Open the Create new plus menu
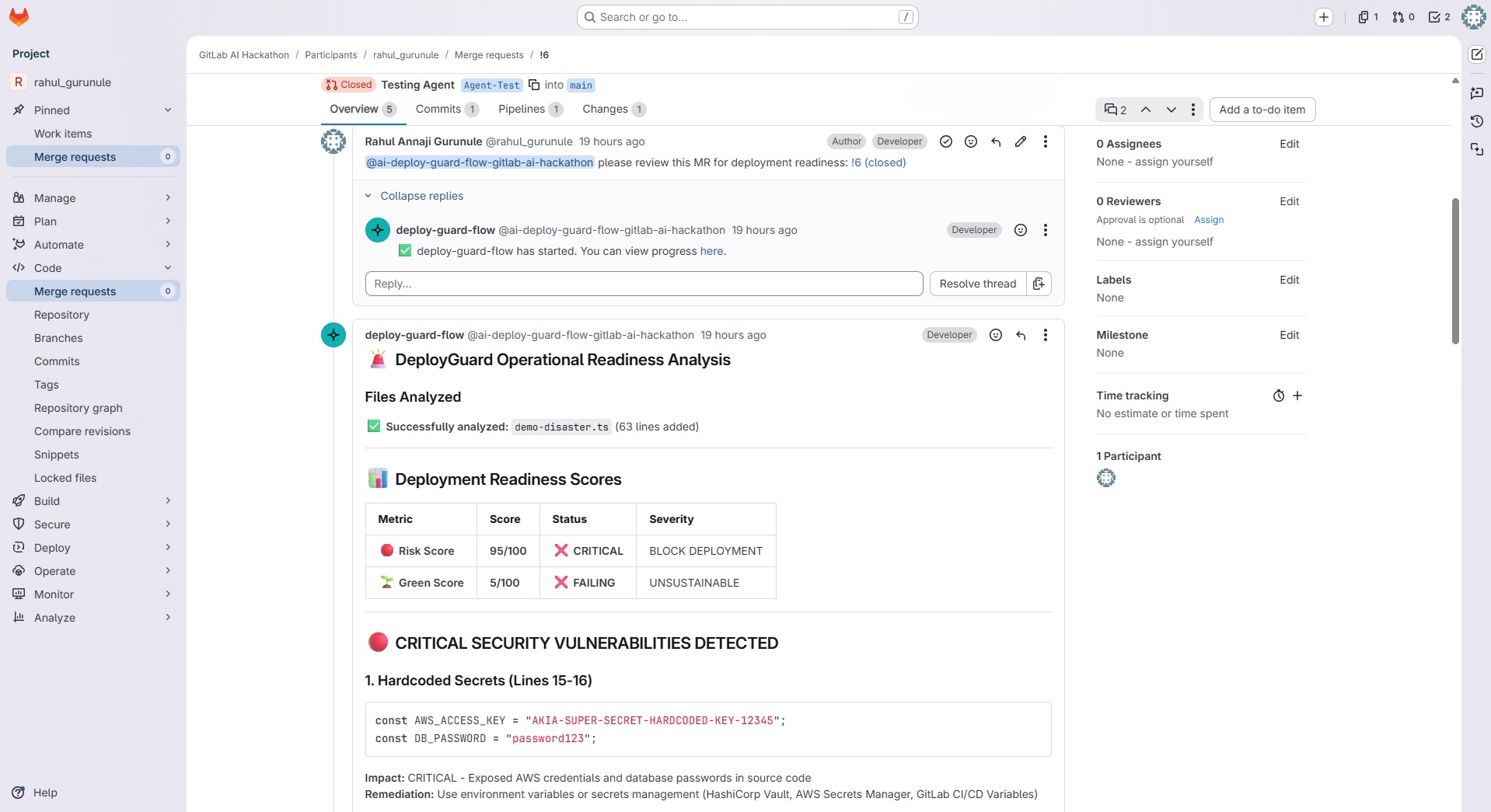1491x812 pixels. tap(1324, 17)
